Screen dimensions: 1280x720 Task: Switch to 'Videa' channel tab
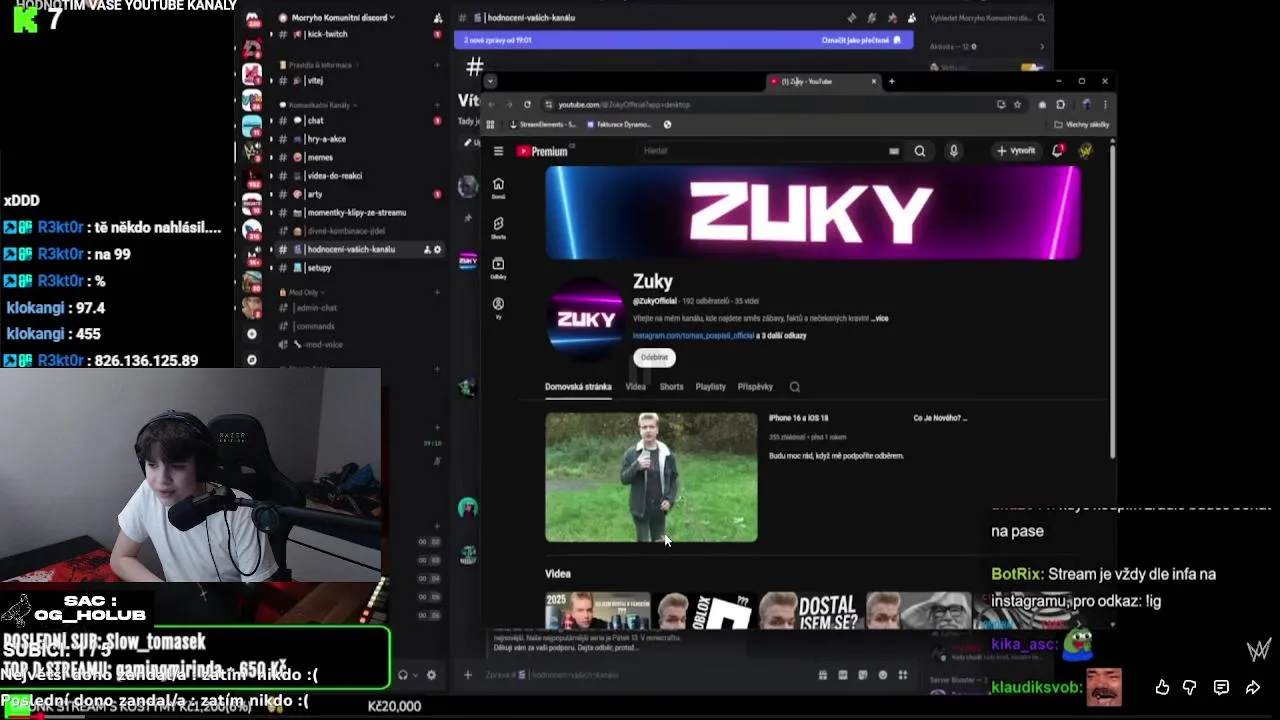pyautogui.click(x=635, y=387)
